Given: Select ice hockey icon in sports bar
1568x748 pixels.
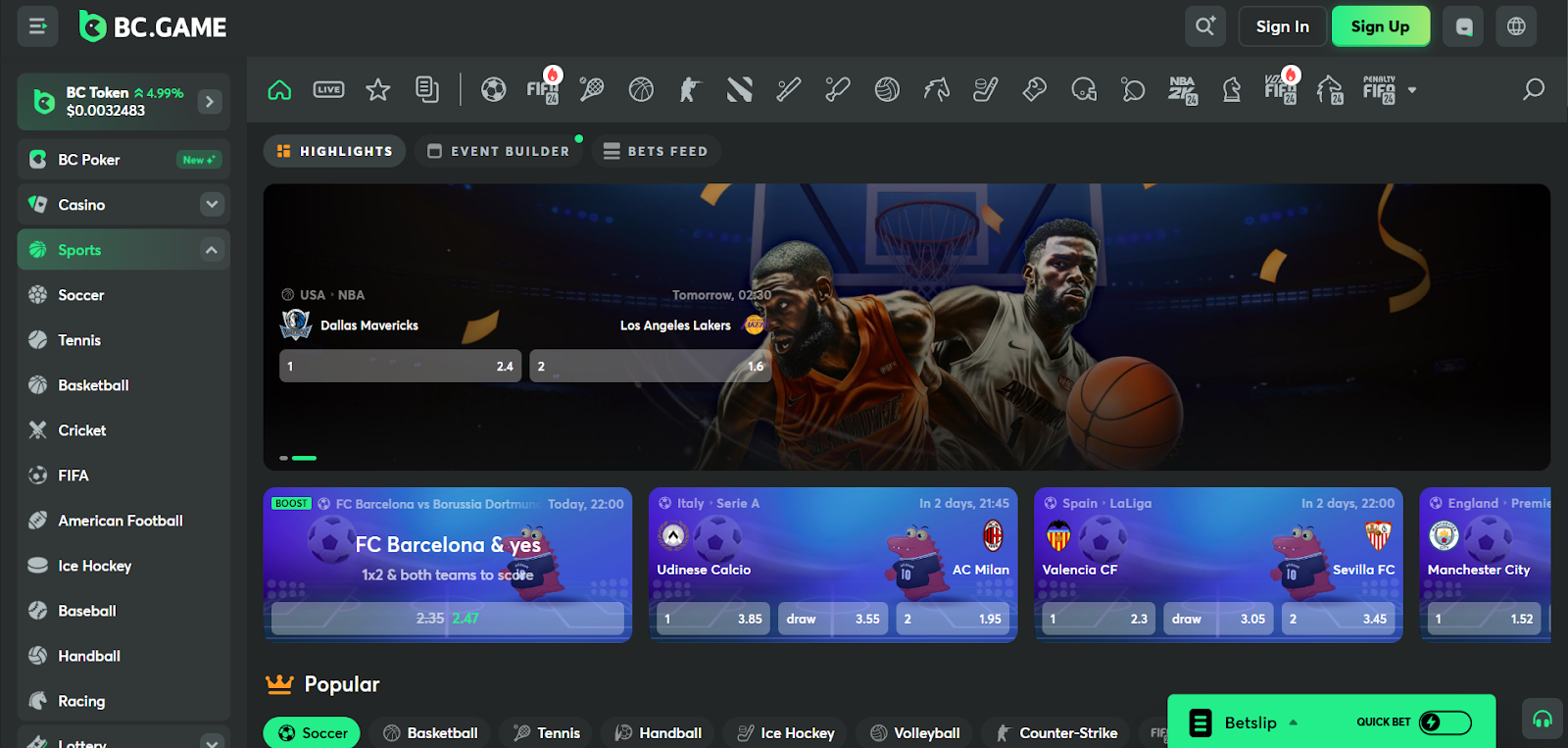Looking at the screenshot, I should point(985,90).
